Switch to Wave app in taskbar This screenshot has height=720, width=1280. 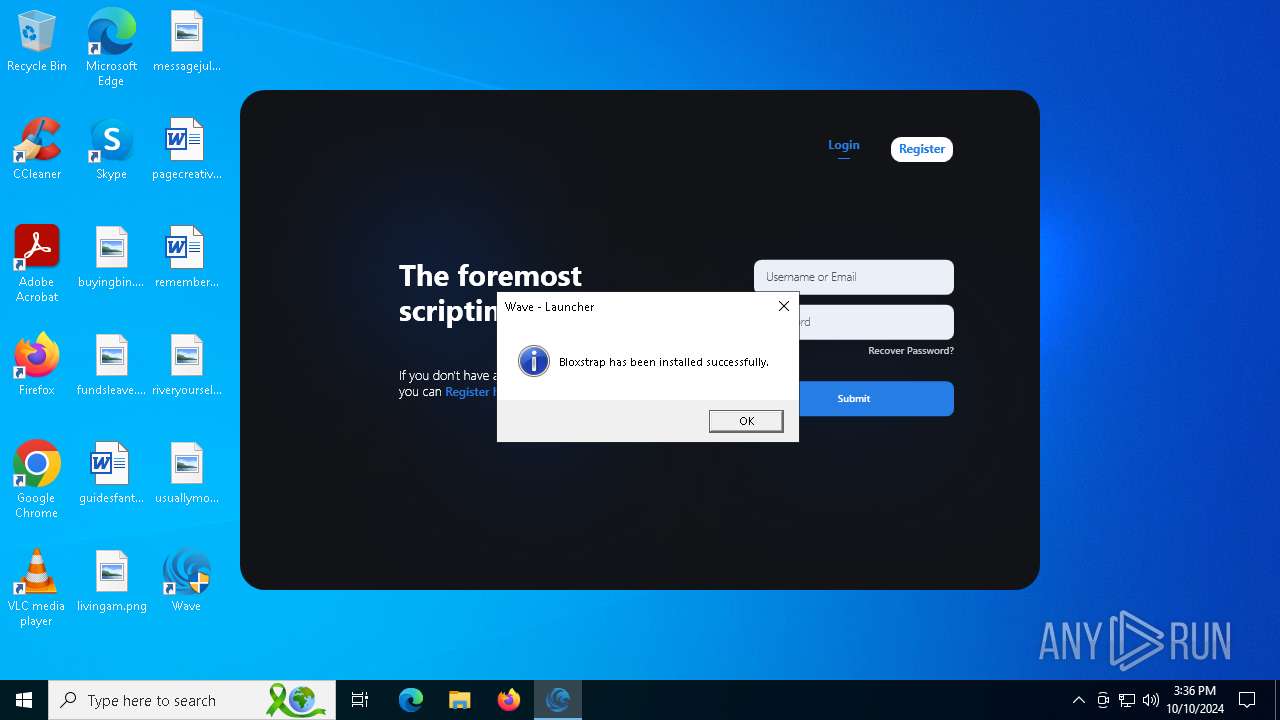pyautogui.click(x=558, y=700)
